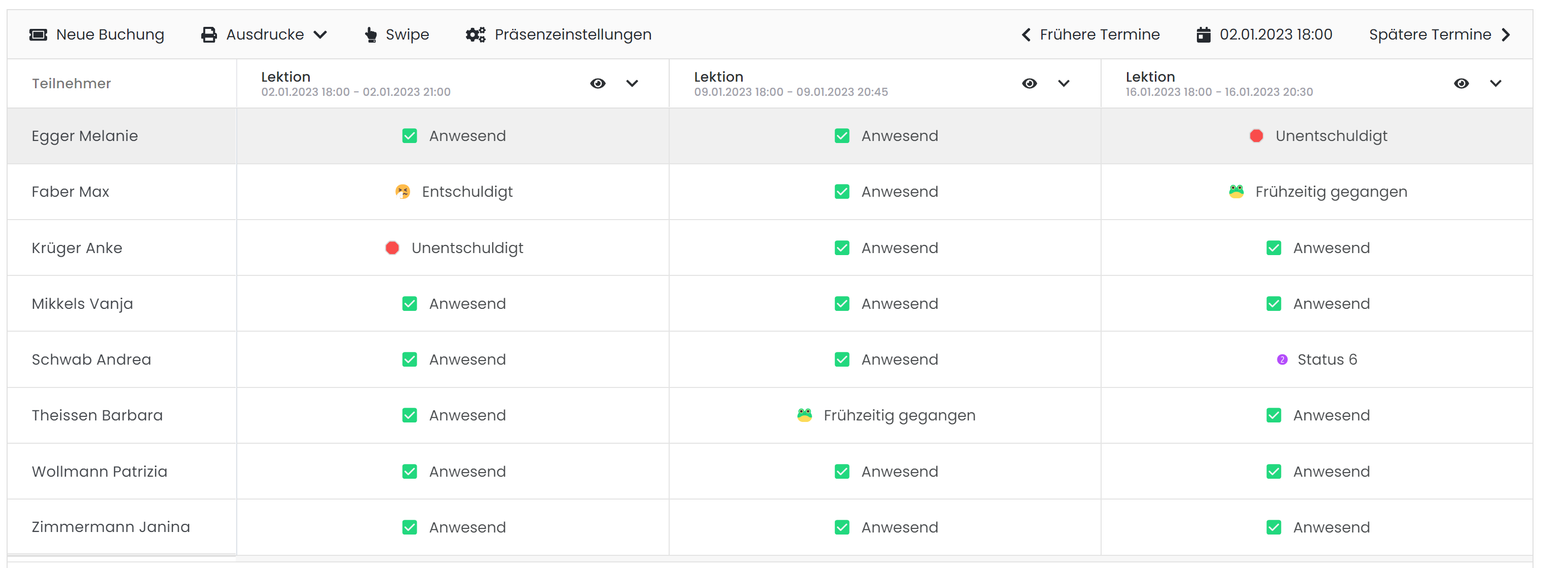
Task: Open the chevron menu of the 16.01.2023 Lektion
Action: click(x=1496, y=83)
